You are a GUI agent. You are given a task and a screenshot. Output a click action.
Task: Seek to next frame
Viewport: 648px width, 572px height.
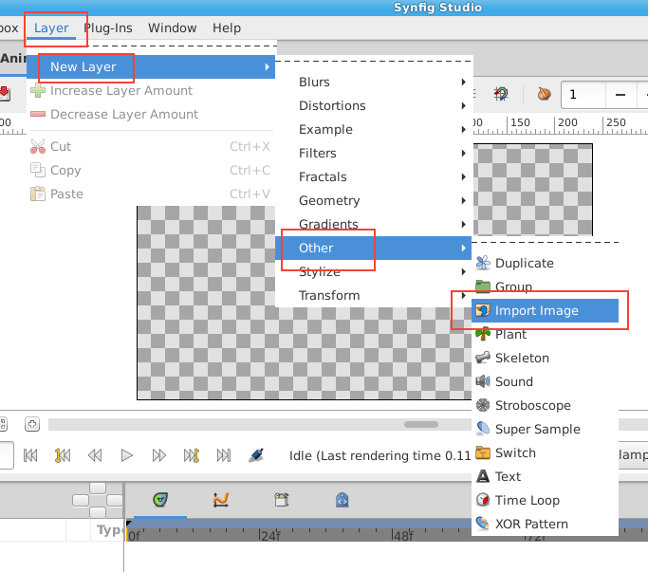[159, 455]
